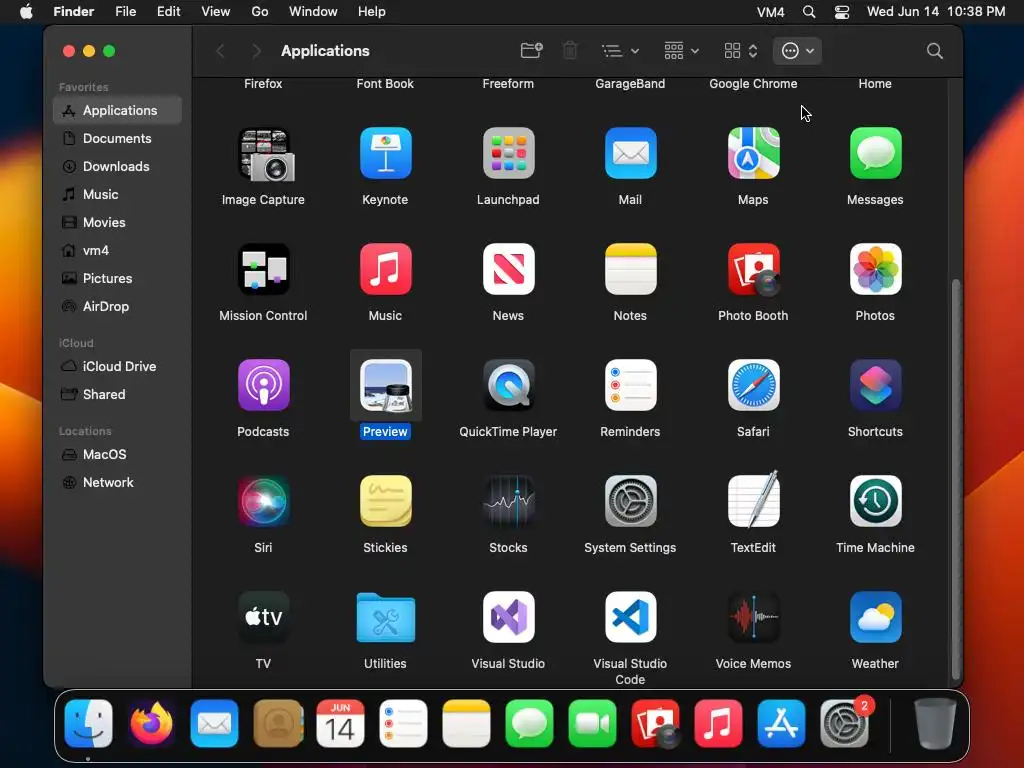Screen dimensions: 1024x768
Task: Select the Music app in the Applications grid
Action: (x=385, y=270)
